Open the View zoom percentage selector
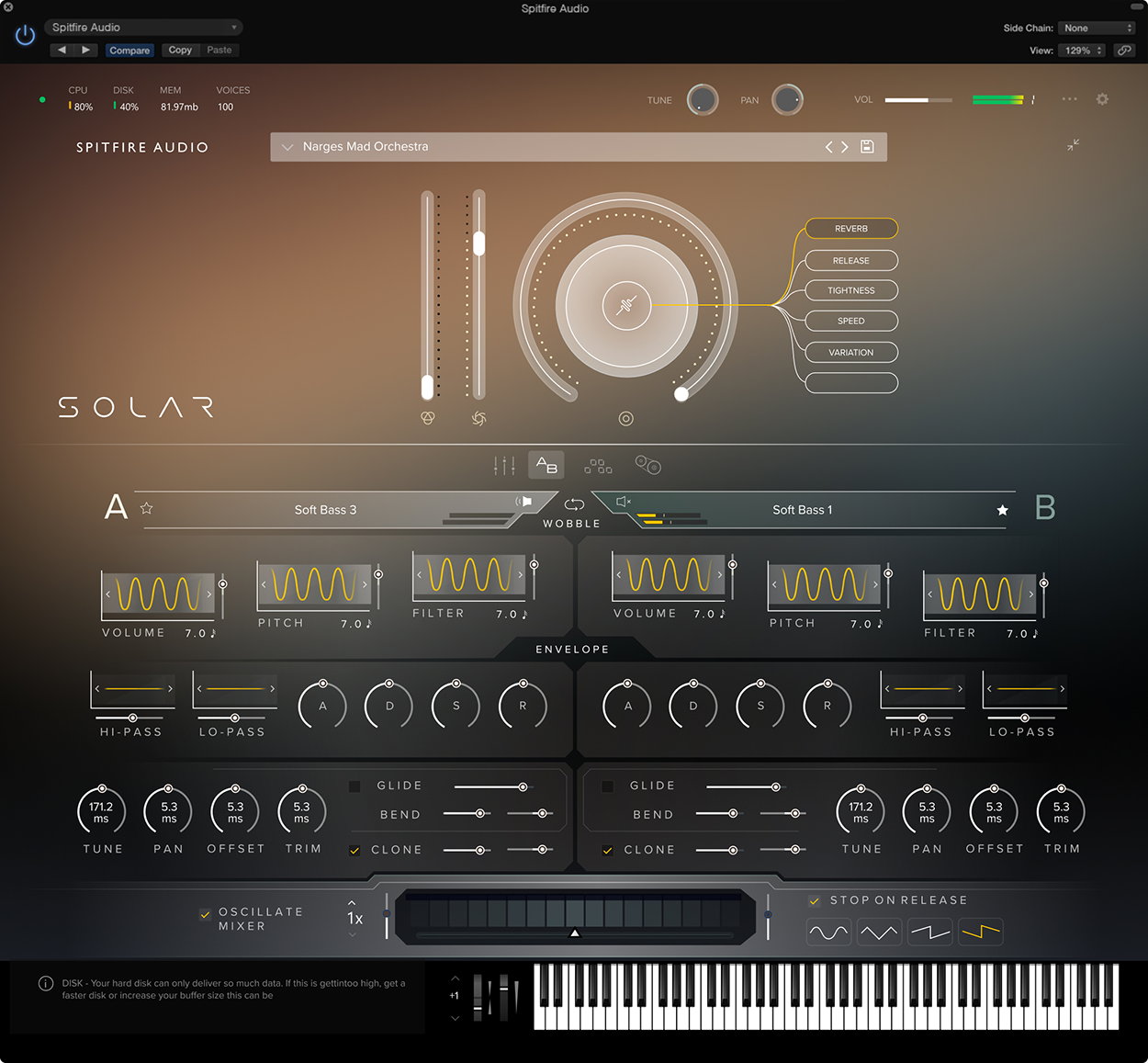The image size is (1148, 1063). point(1081,51)
